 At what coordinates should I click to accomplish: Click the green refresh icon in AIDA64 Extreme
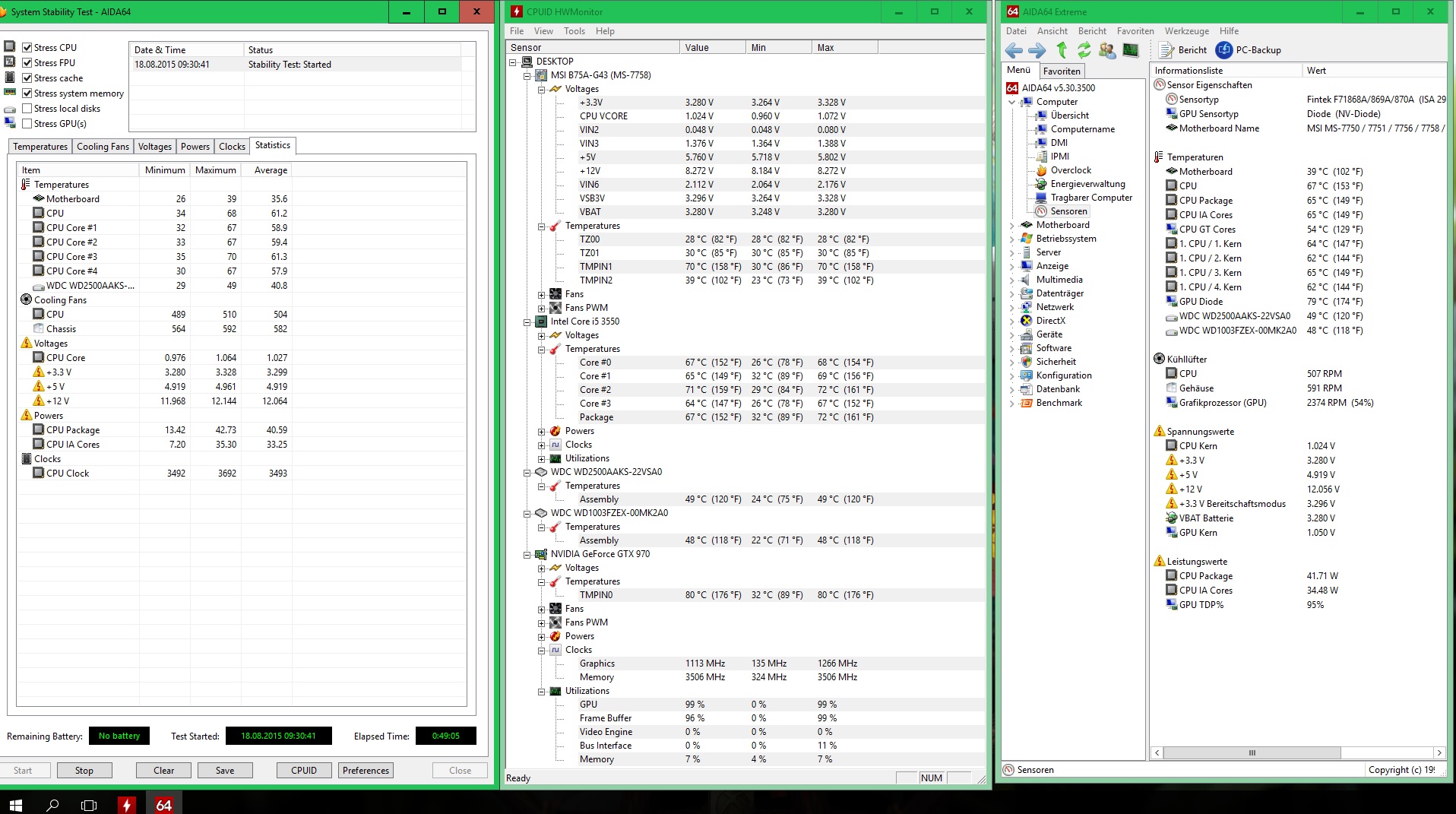(1084, 50)
